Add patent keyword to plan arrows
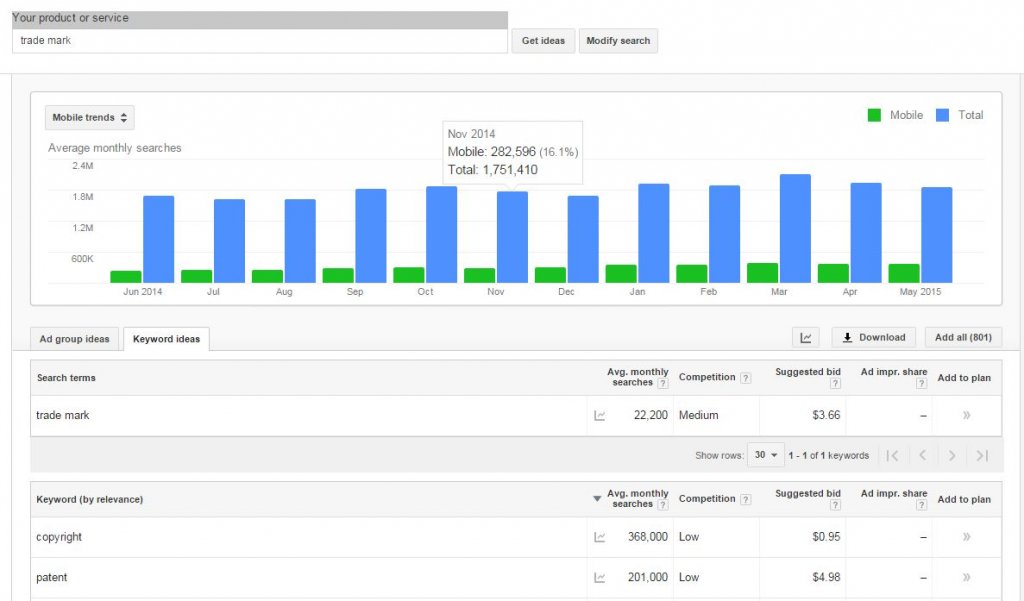This screenshot has height=601, width=1024. click(x=966, y=578)
